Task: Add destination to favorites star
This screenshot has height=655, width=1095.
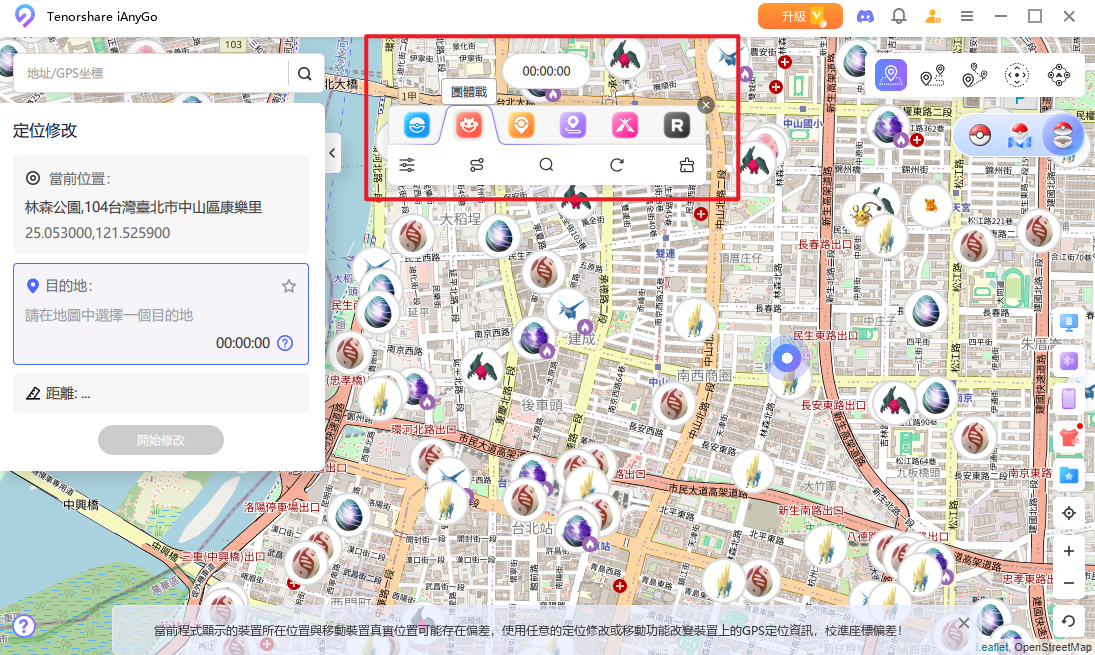Action: point(288,286)
